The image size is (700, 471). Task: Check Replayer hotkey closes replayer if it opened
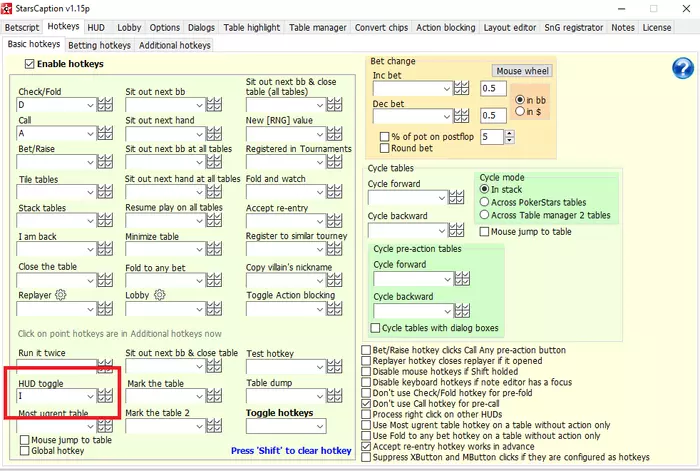click(366, 361)
